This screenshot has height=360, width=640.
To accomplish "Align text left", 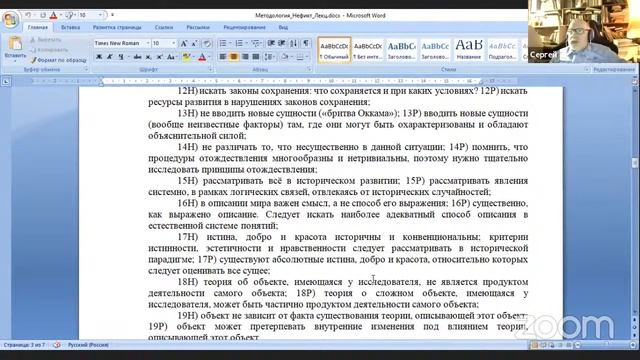I will pyautogui.click(x=223, y=57).
